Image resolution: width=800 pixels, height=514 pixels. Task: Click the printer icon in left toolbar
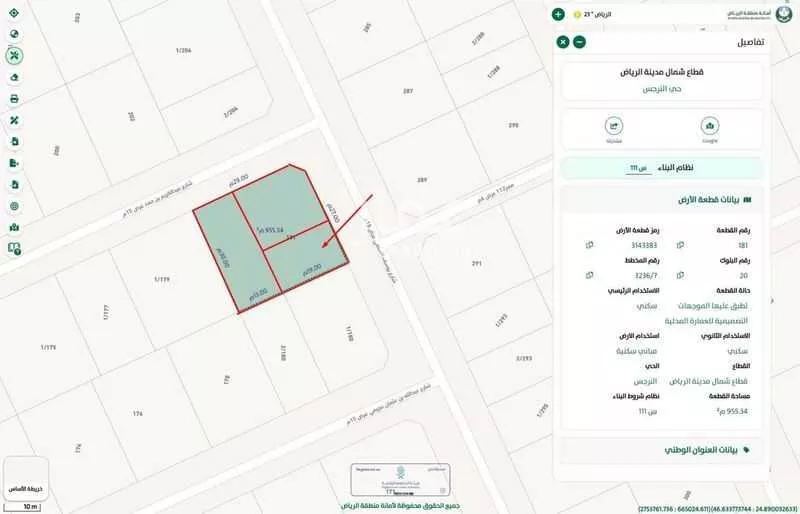pos(14,99)
